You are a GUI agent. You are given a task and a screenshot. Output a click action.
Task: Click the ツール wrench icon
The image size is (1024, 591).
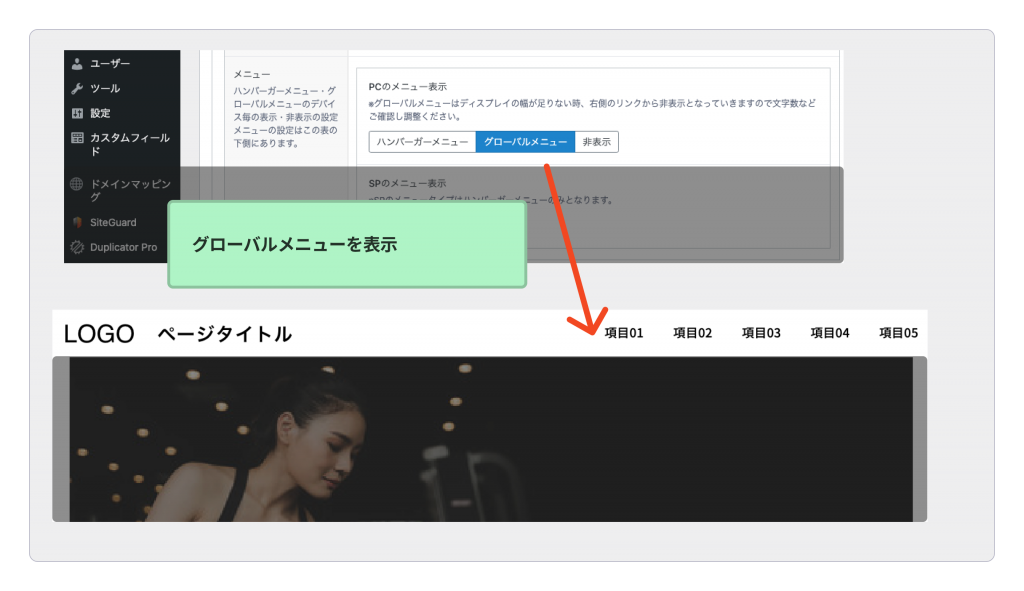tap(77, 89)
